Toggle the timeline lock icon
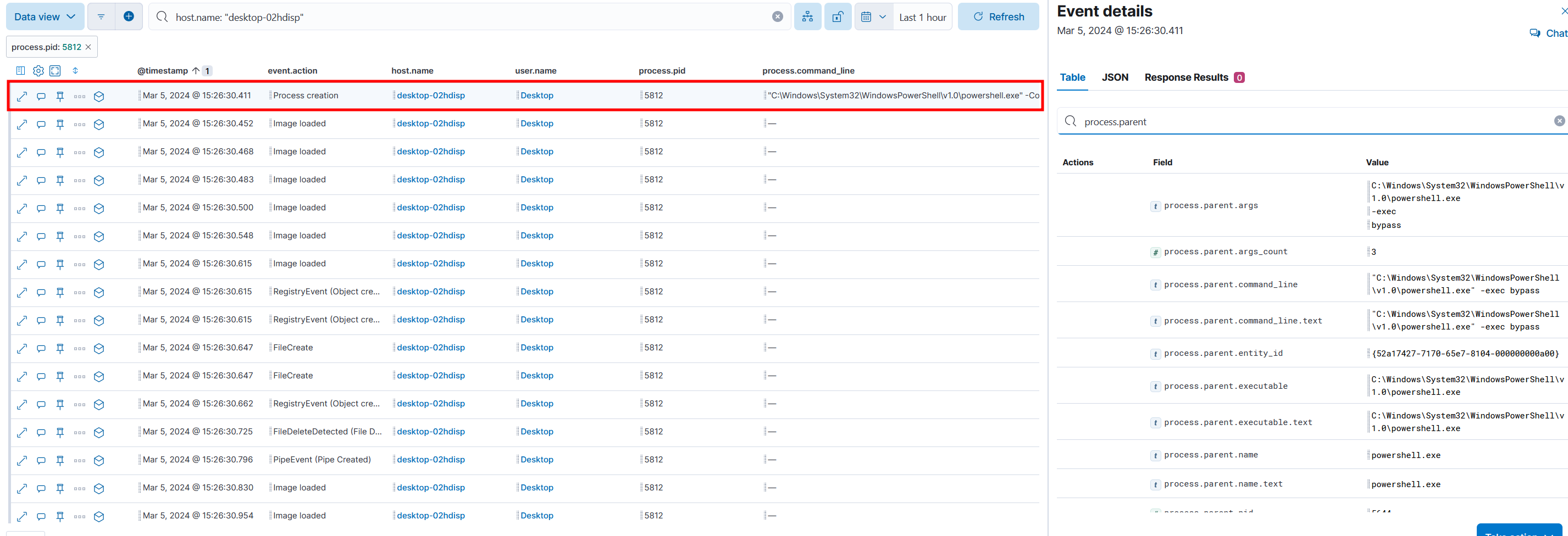 (x=838, y=17)
